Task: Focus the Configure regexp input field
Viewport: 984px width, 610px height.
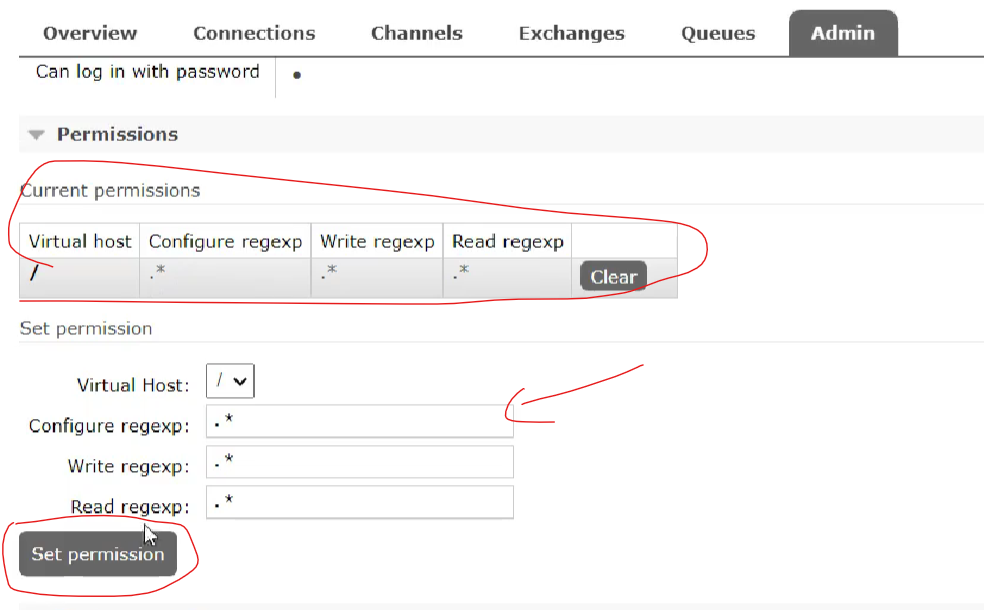Action: (x=360, y=421)
